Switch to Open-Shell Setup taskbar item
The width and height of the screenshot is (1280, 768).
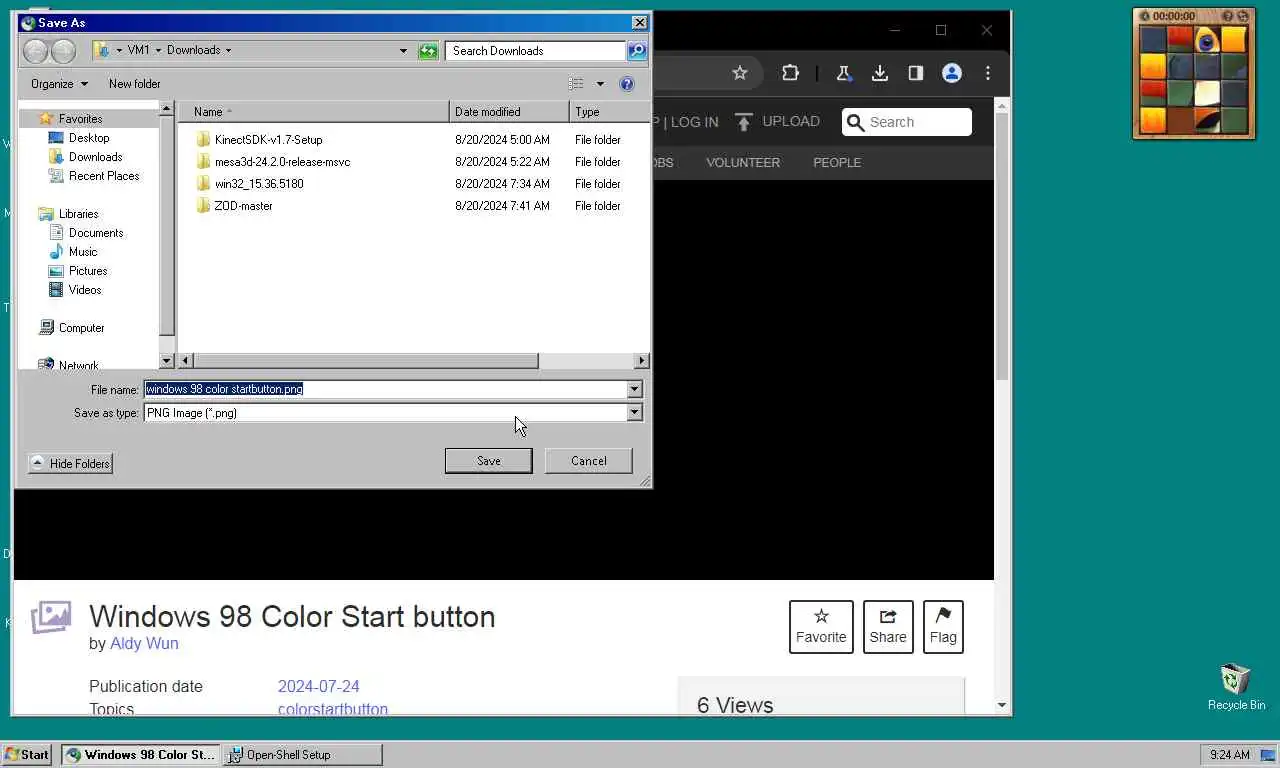(303, 755)
